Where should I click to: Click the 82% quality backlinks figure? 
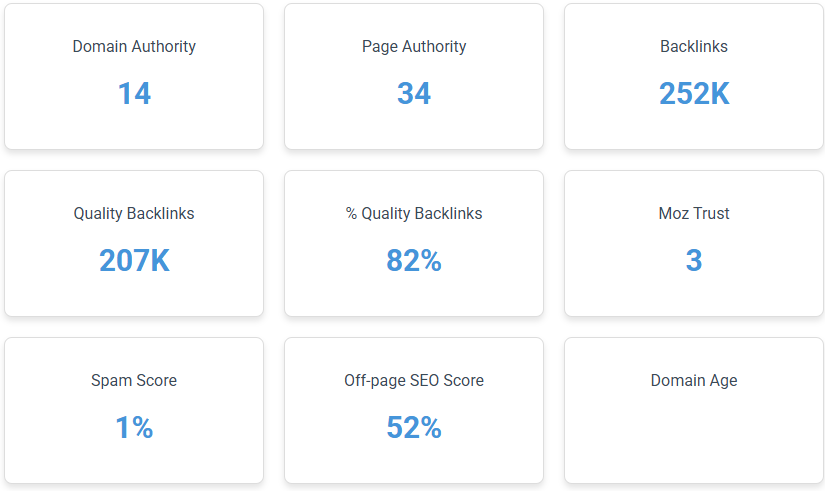pyautogui.click(x=414, y=260)
